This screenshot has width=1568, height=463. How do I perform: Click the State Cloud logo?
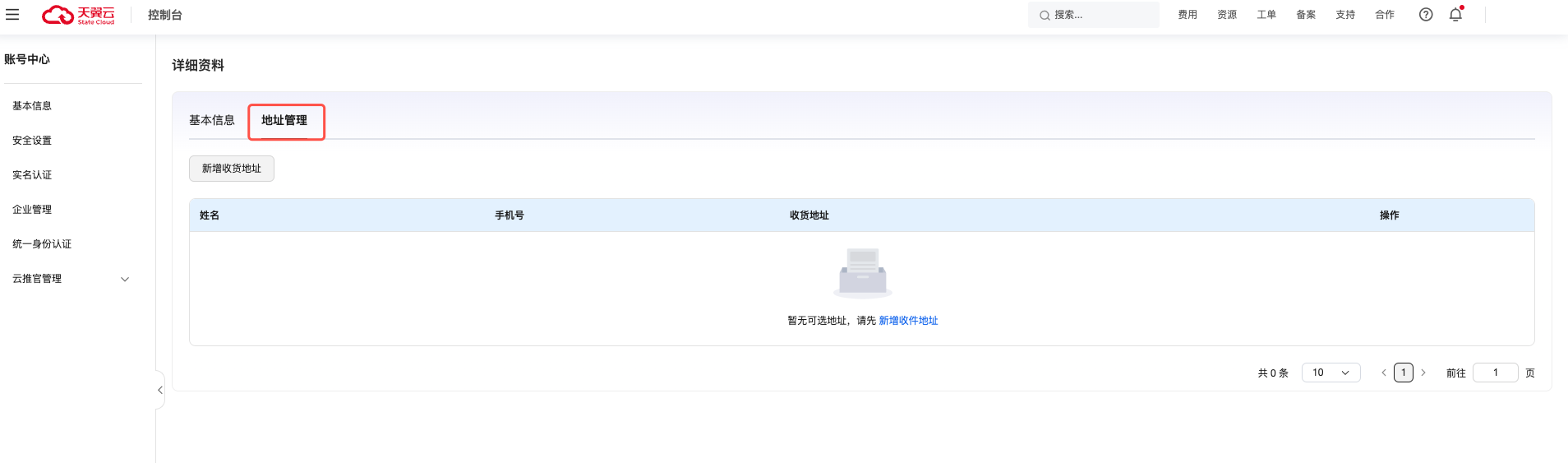tap(78, 15)
